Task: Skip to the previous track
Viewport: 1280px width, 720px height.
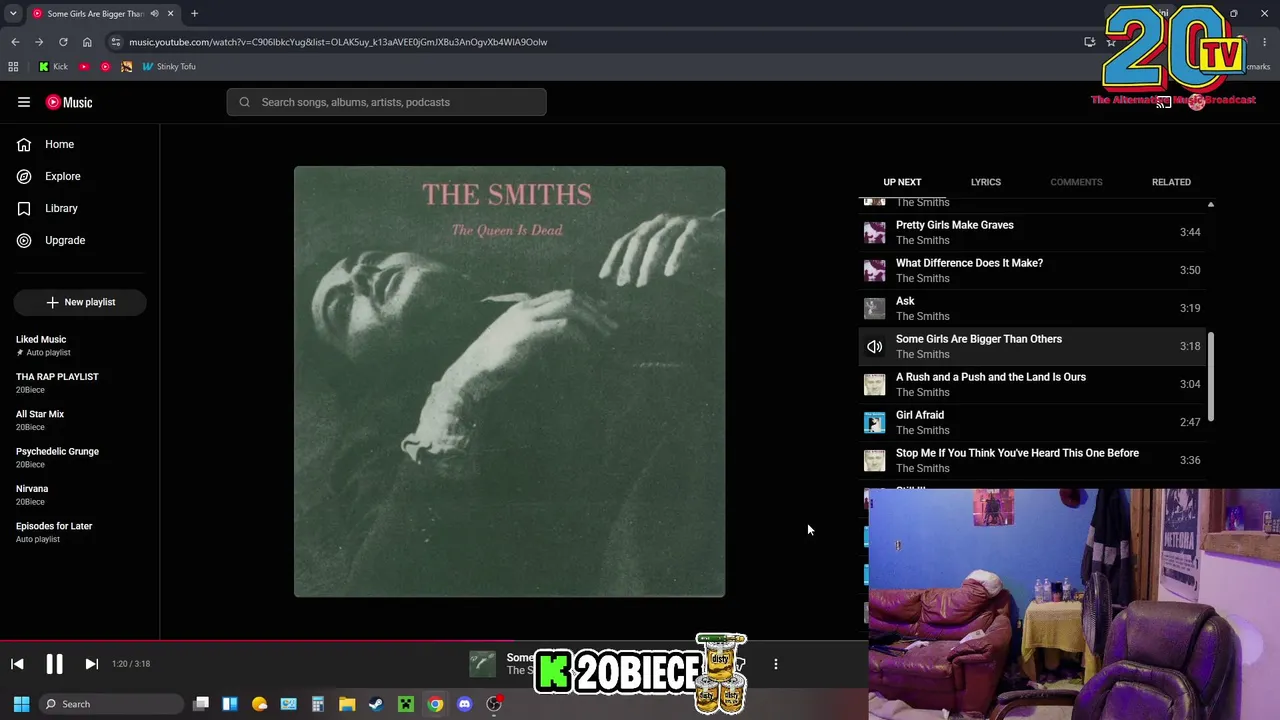Action: point(17,664)
